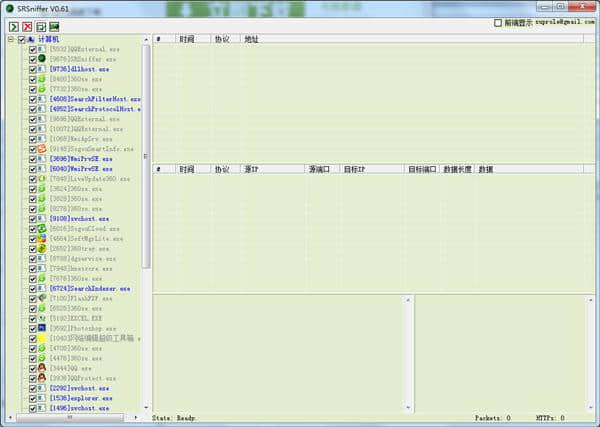Screen dimensions: 600x427
Task: Click the SogouSmartInfo.exe orange process icon
Action: click(42, 149)
